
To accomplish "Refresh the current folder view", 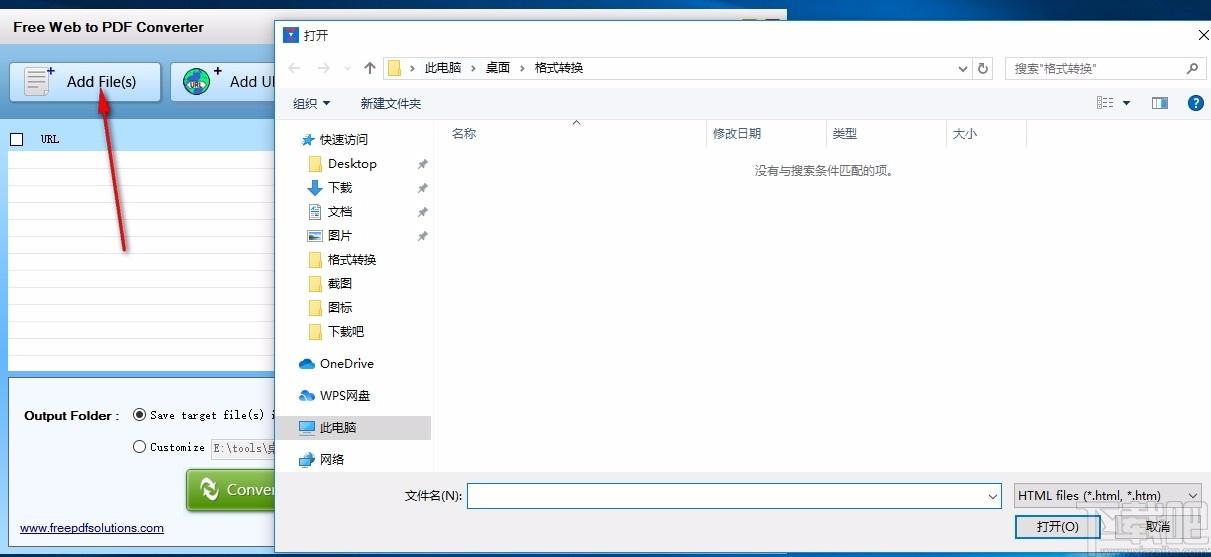I will (x=983, y=69).
